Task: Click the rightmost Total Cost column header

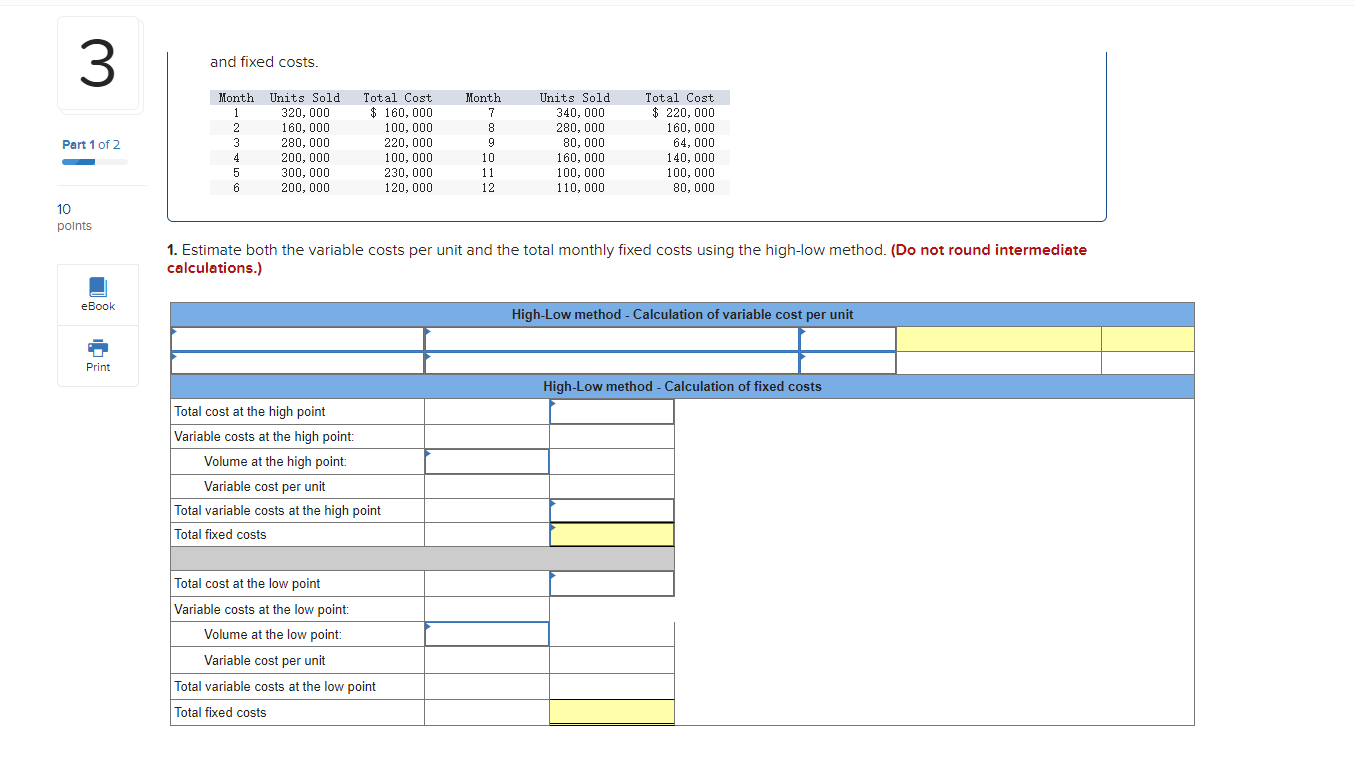Action: [x=680, y=97]
